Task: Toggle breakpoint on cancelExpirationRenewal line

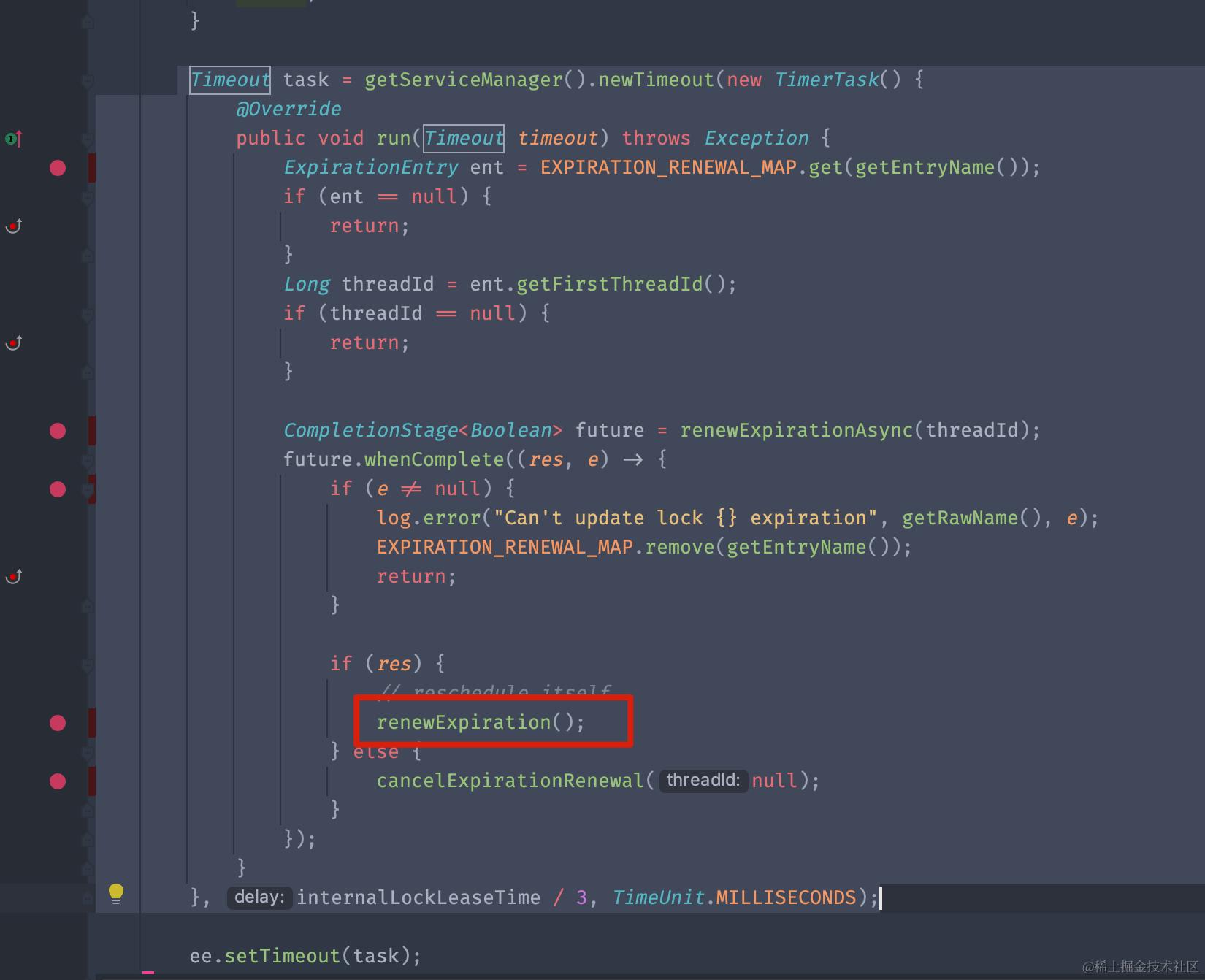Action: point(58,781)
